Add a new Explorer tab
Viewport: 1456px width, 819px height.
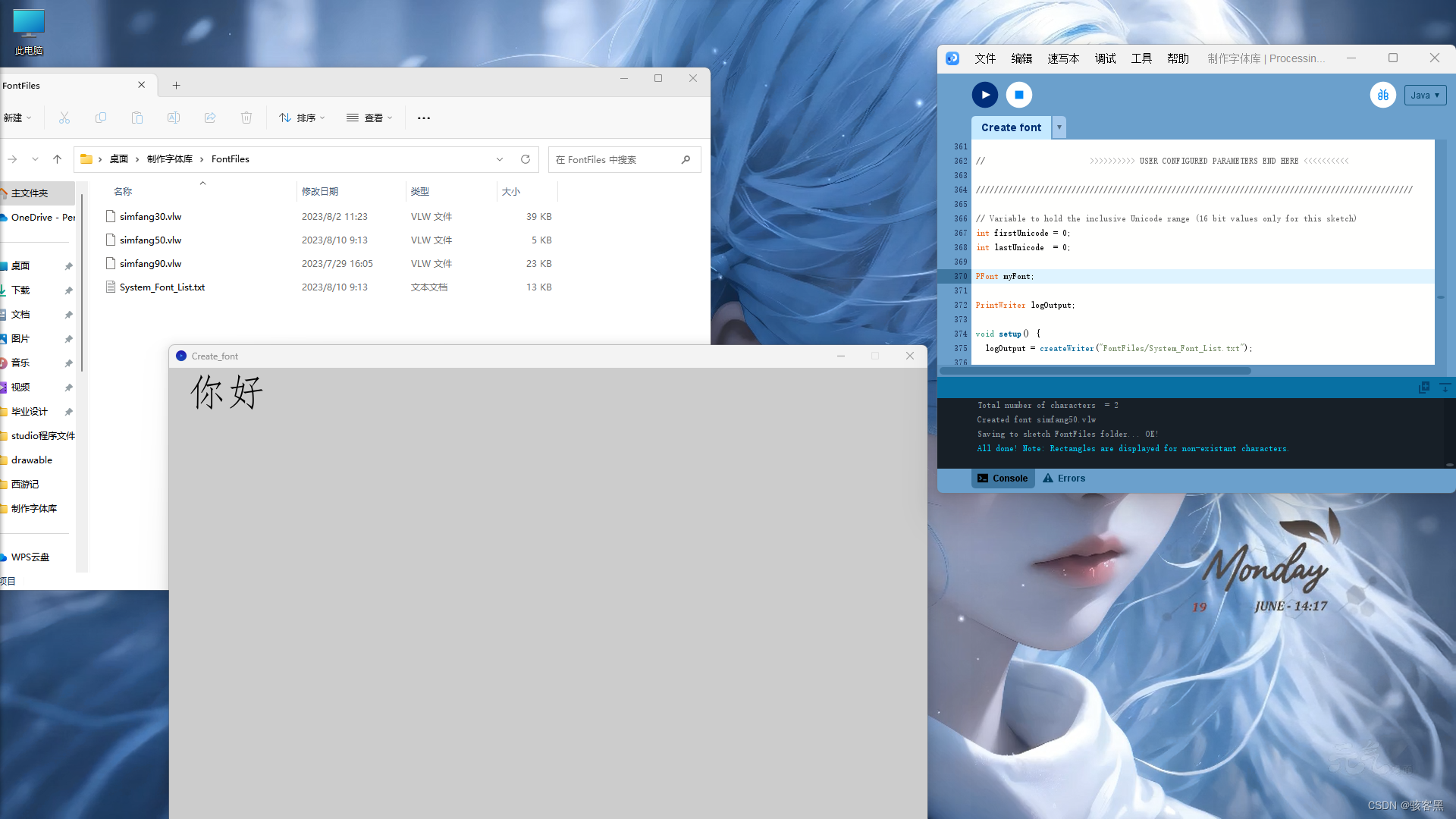[176, 85]
